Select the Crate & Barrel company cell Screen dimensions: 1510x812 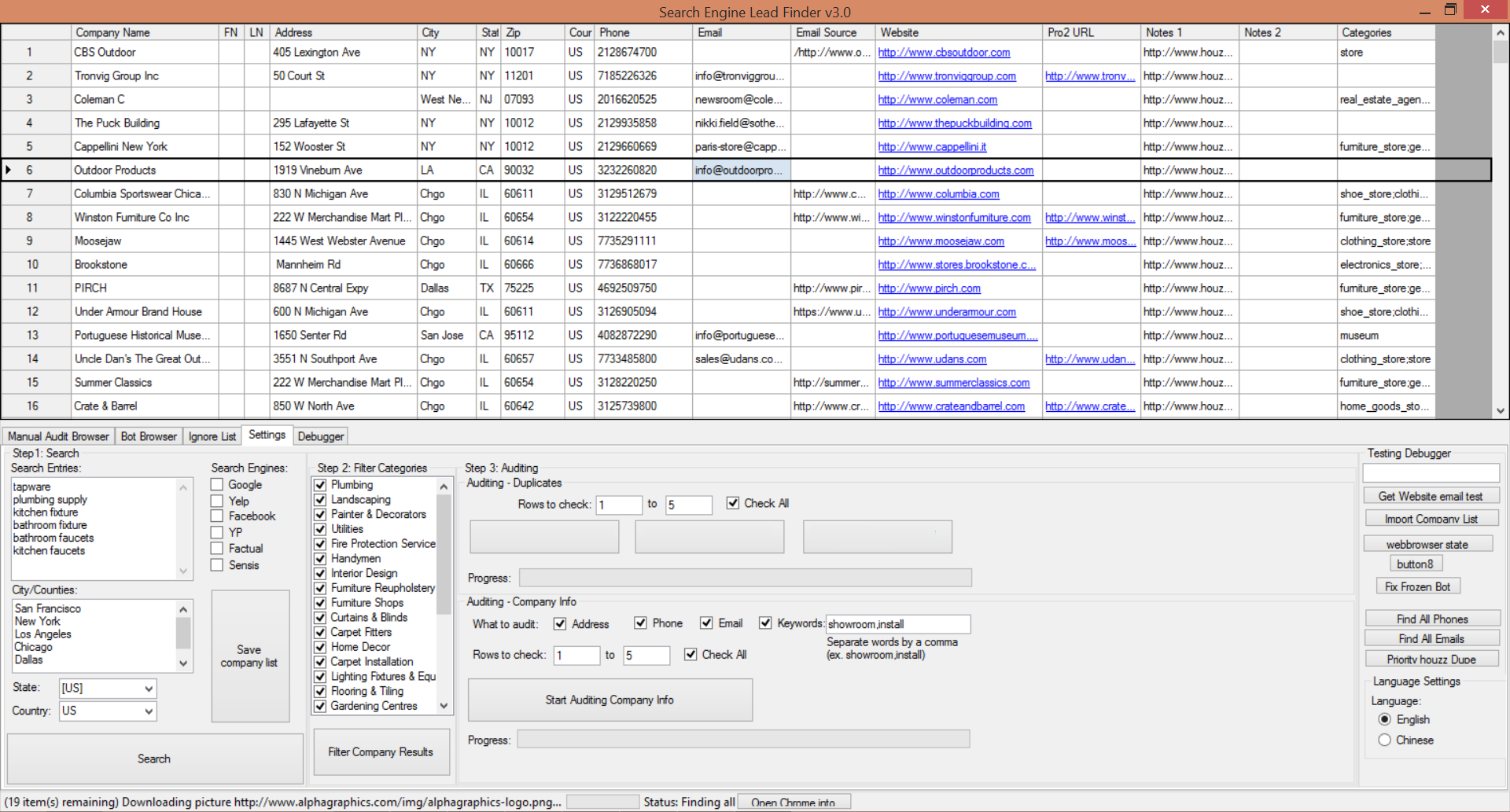click(x=145, y=406)
